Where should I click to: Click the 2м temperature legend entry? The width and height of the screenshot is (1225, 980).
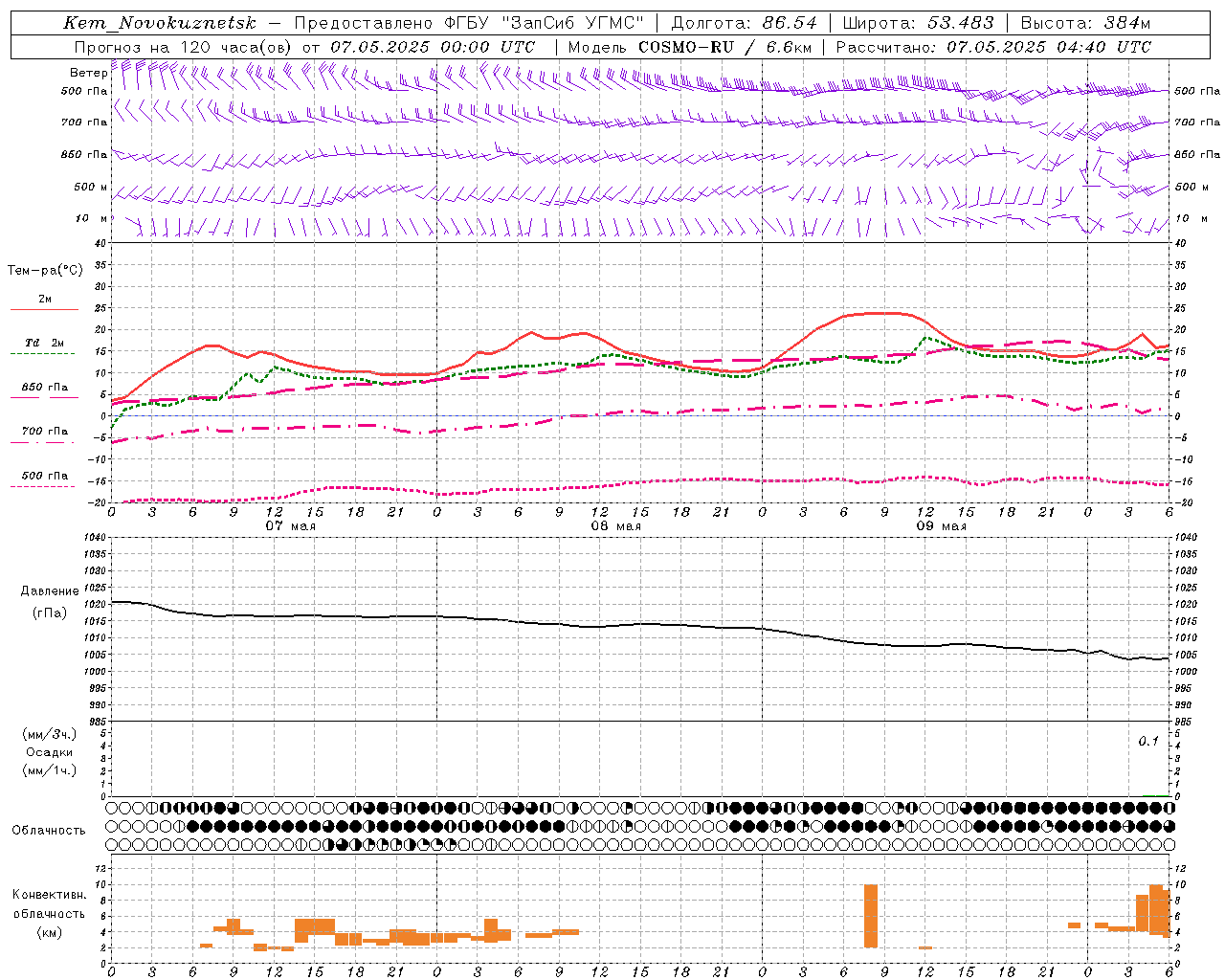pos(45,299)
